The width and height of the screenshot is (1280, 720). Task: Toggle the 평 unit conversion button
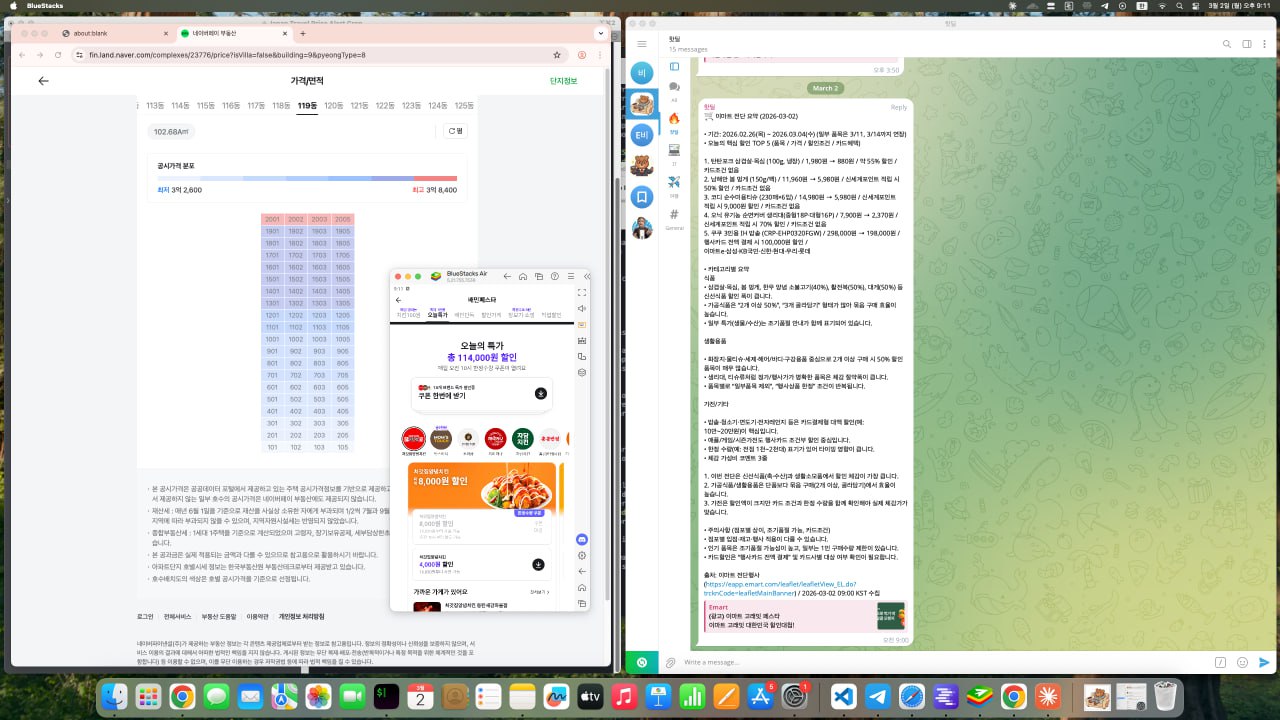click(455, 131)
